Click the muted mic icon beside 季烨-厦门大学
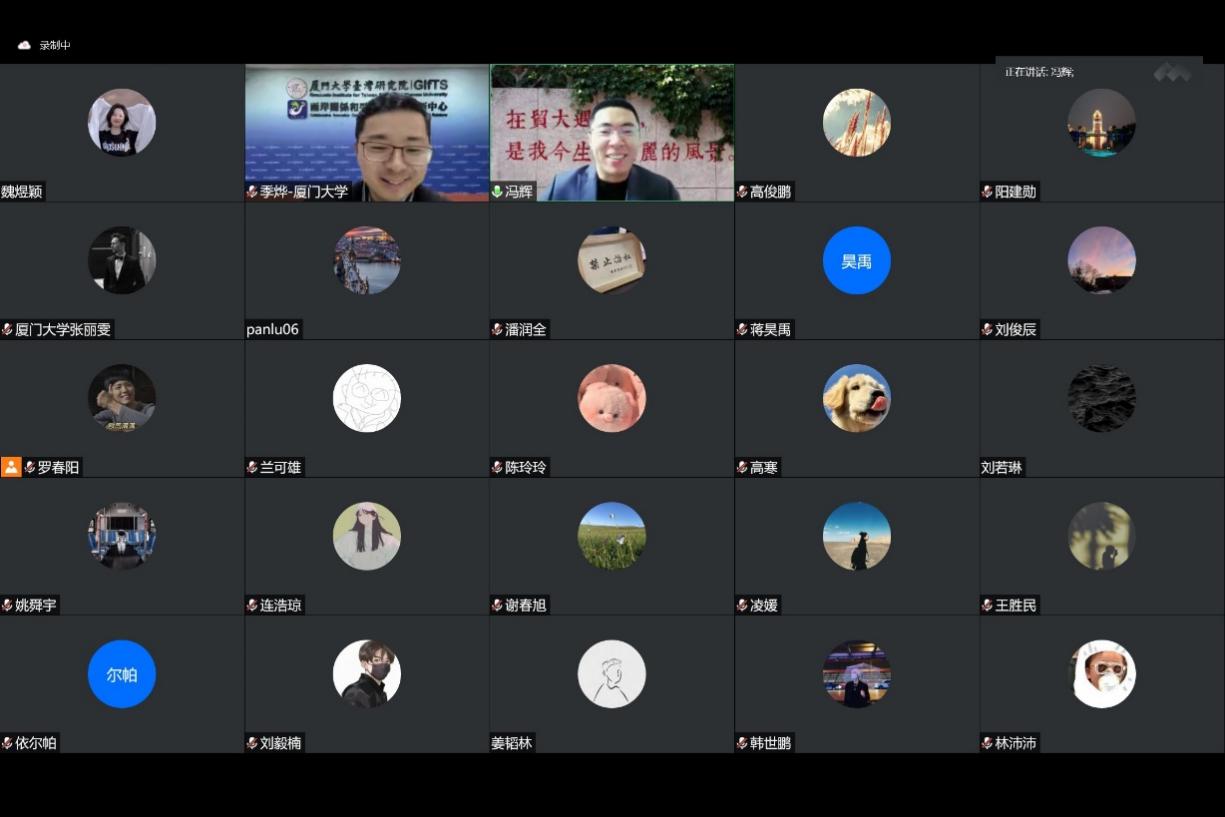1225x817 pixels. click(x=252, y=192)
